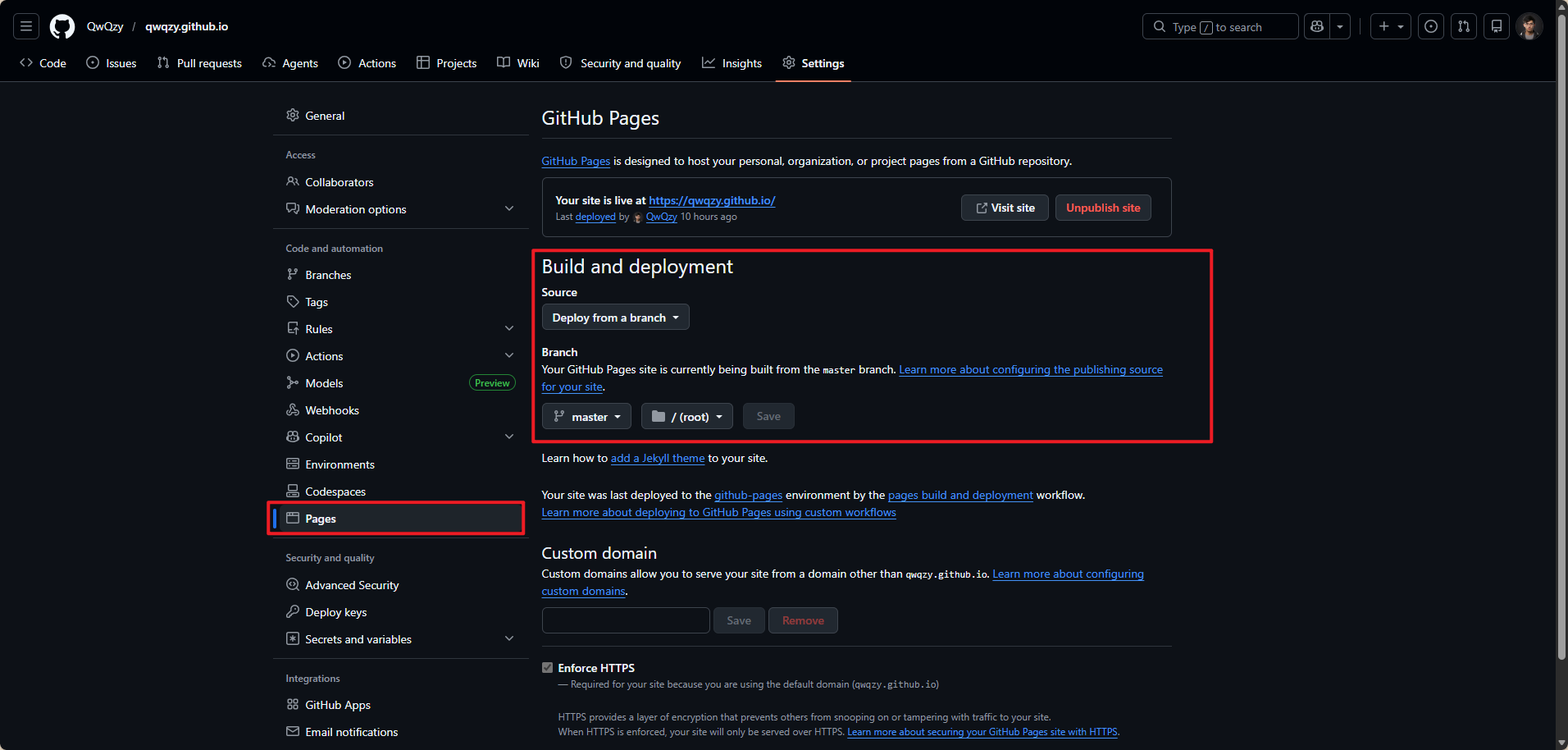Expand the Rules submenu chevron
Image resolution: width=1568 pixels, height=750 pixels.
coord(509,328)
